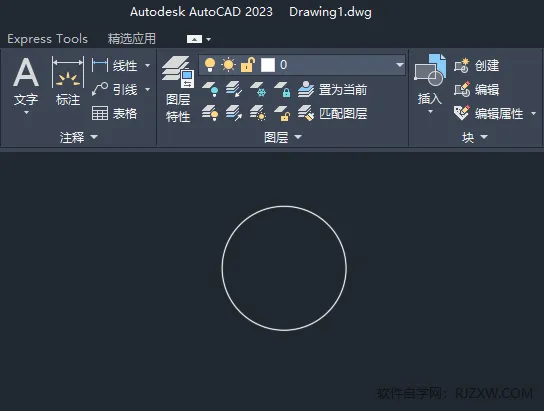Click the Isolate layer icon

pos(234,89)
